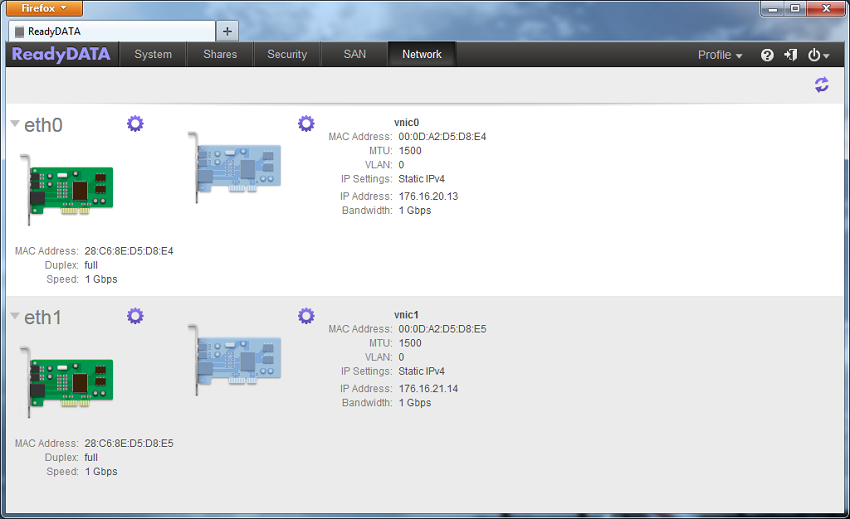This screenshot has width=850, height=519.
Task: Select the Network tab
Action: point(422,54)
